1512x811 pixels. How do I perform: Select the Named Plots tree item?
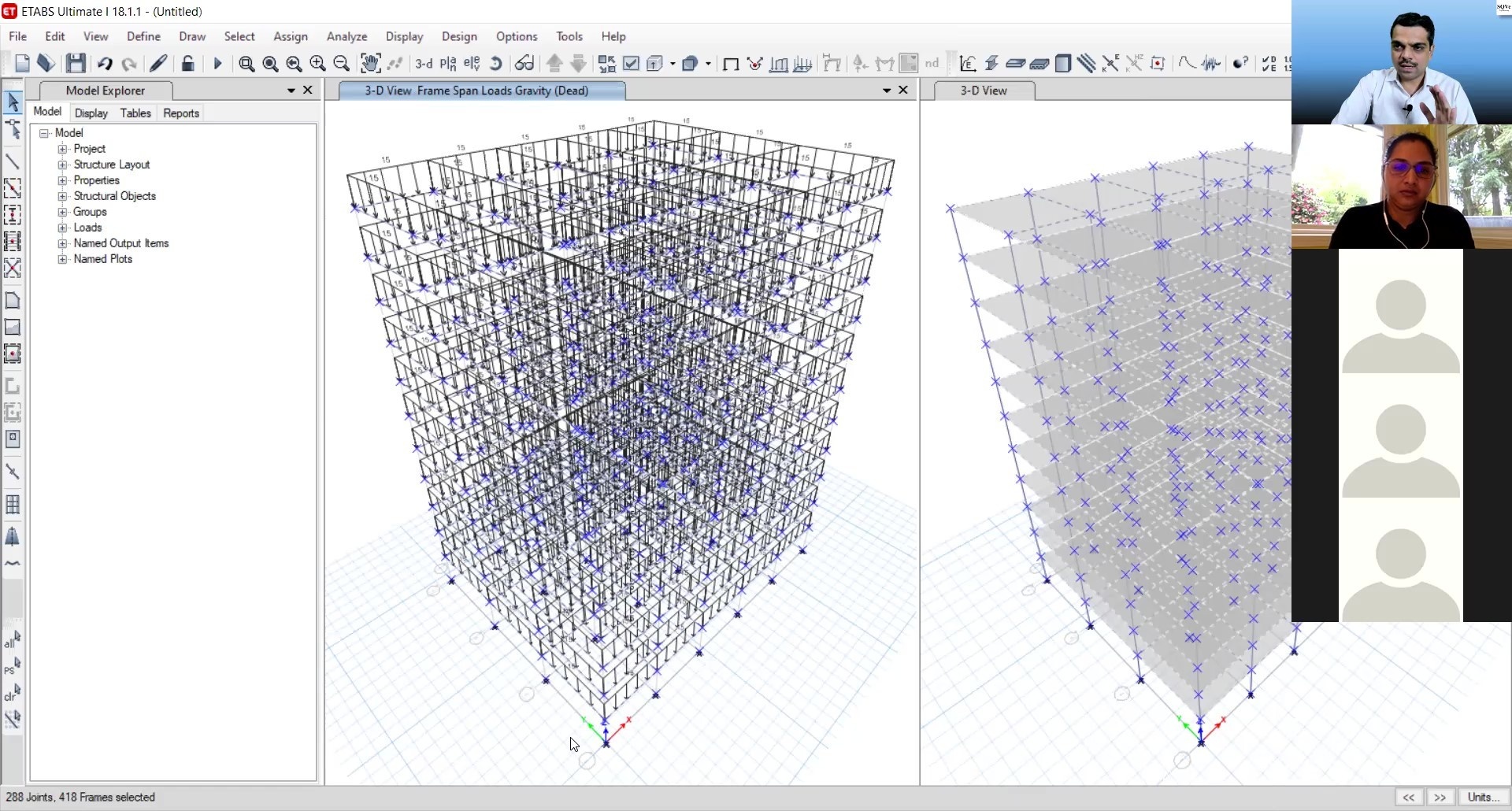(x=103, y=259)
